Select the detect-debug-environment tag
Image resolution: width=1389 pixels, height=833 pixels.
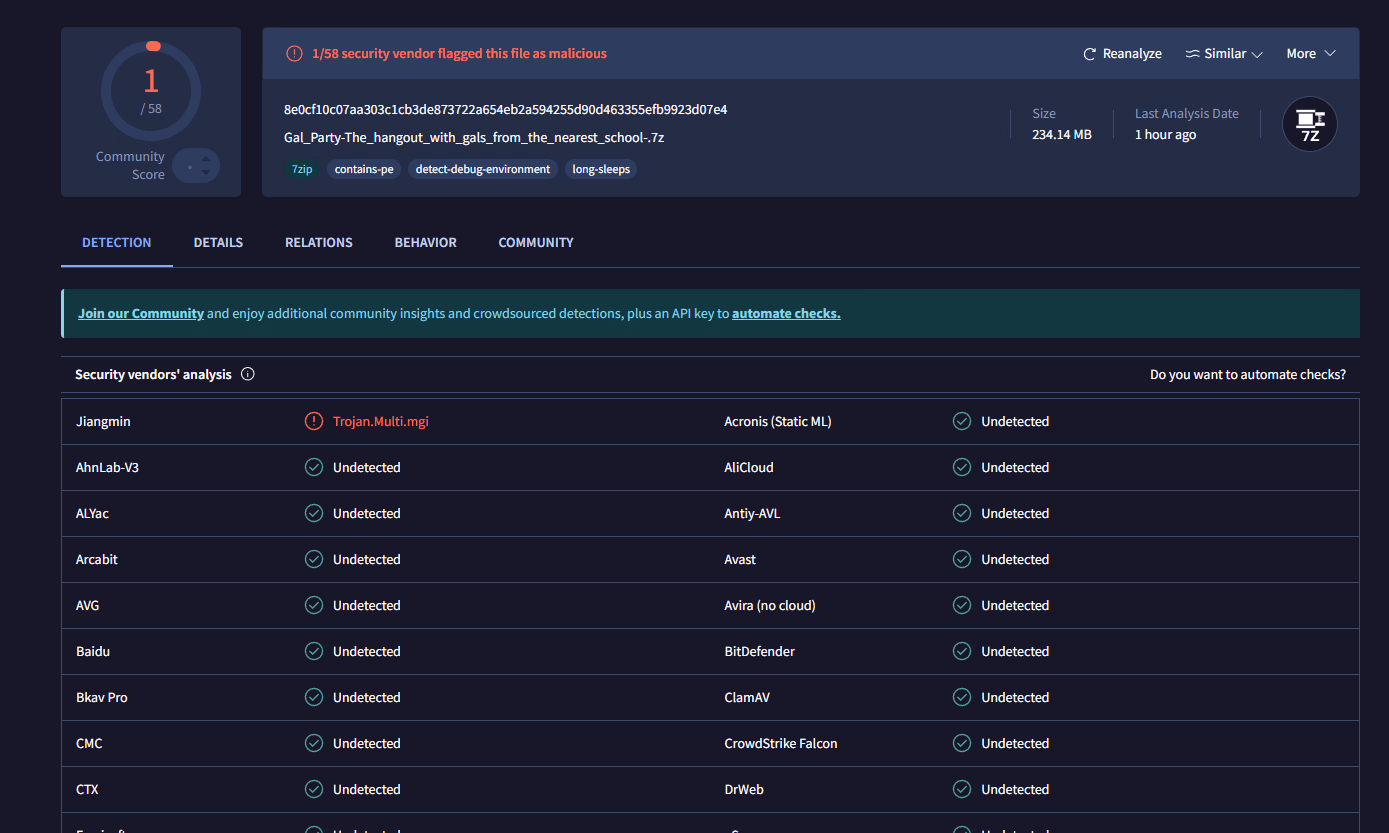click(x=483, y=170)
